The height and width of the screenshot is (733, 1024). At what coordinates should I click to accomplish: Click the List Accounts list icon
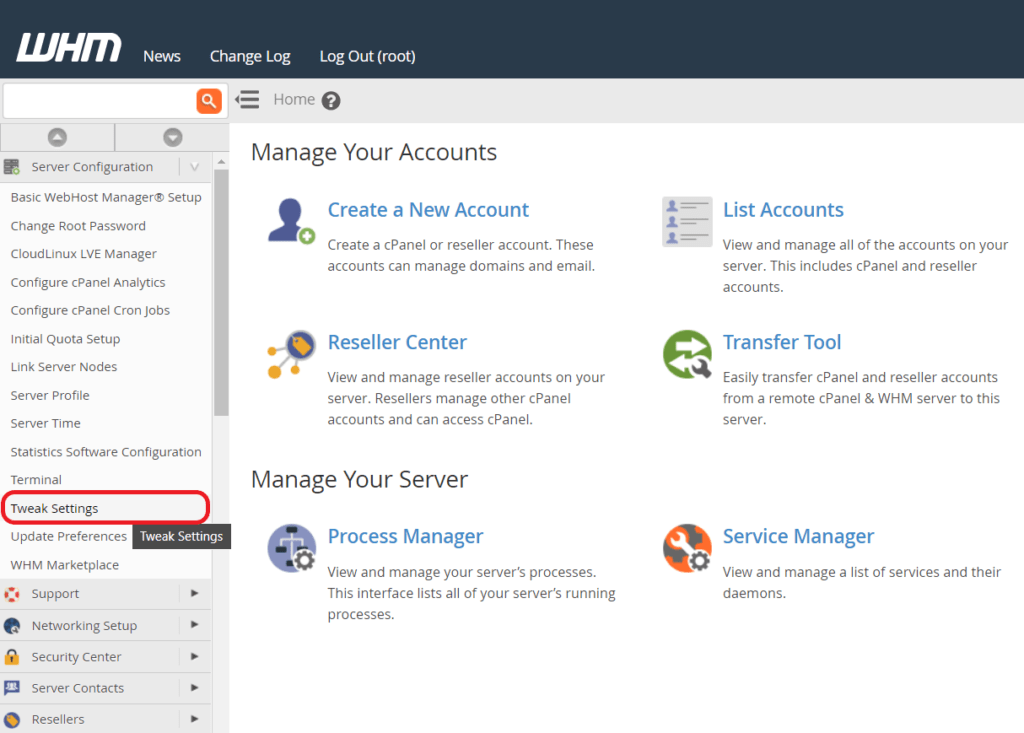coord(687,221)
